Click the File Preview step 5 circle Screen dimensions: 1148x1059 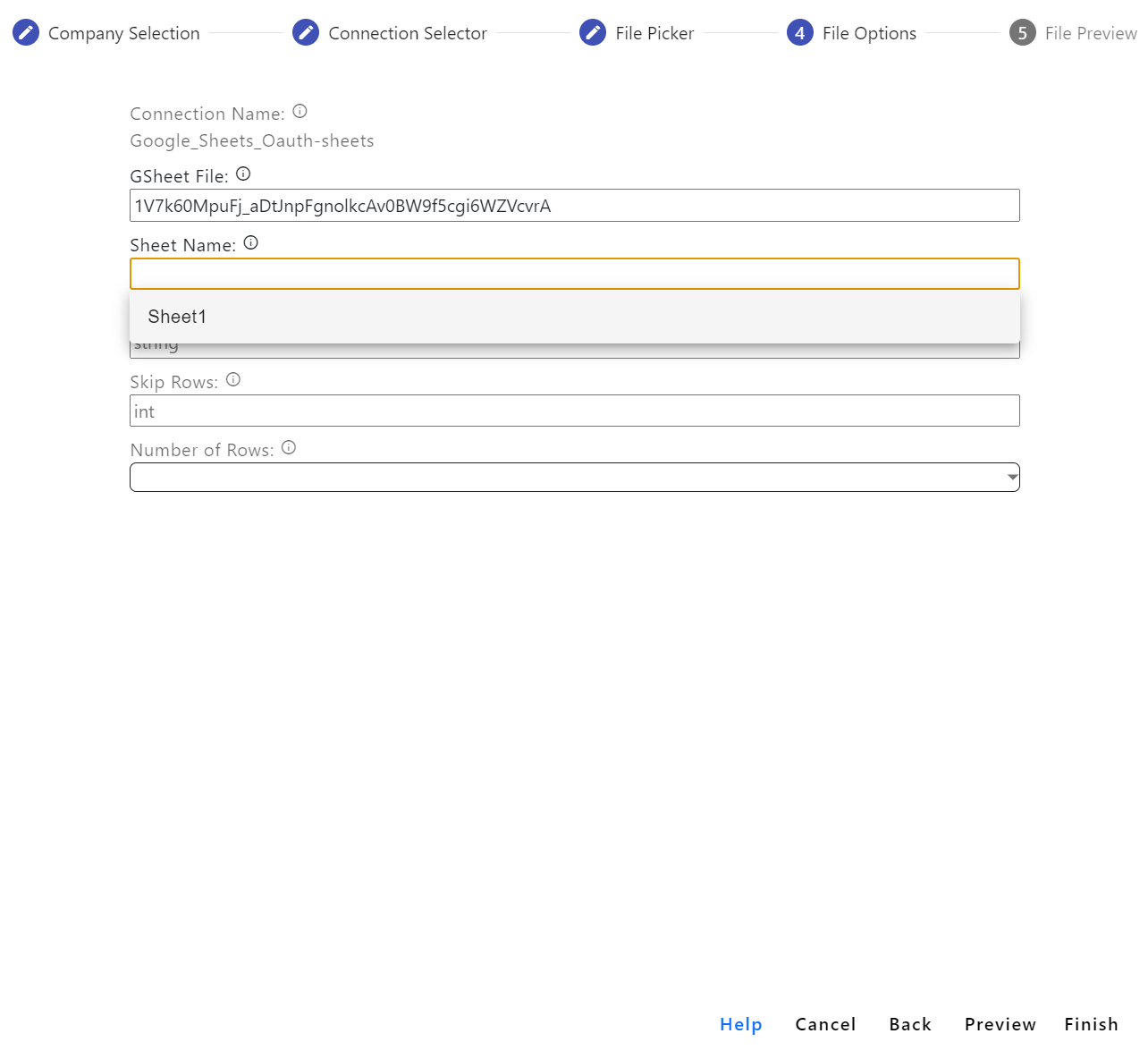(x=1023, y=33)
